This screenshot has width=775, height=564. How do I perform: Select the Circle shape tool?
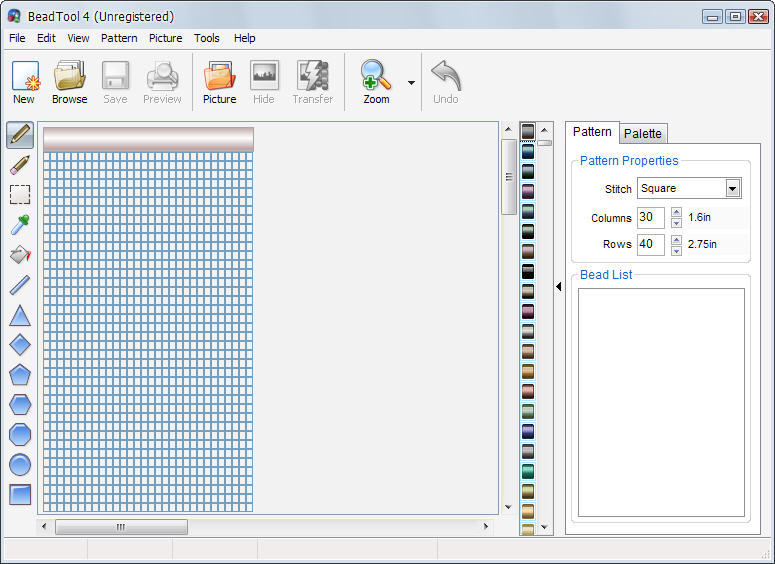(20, 465)
